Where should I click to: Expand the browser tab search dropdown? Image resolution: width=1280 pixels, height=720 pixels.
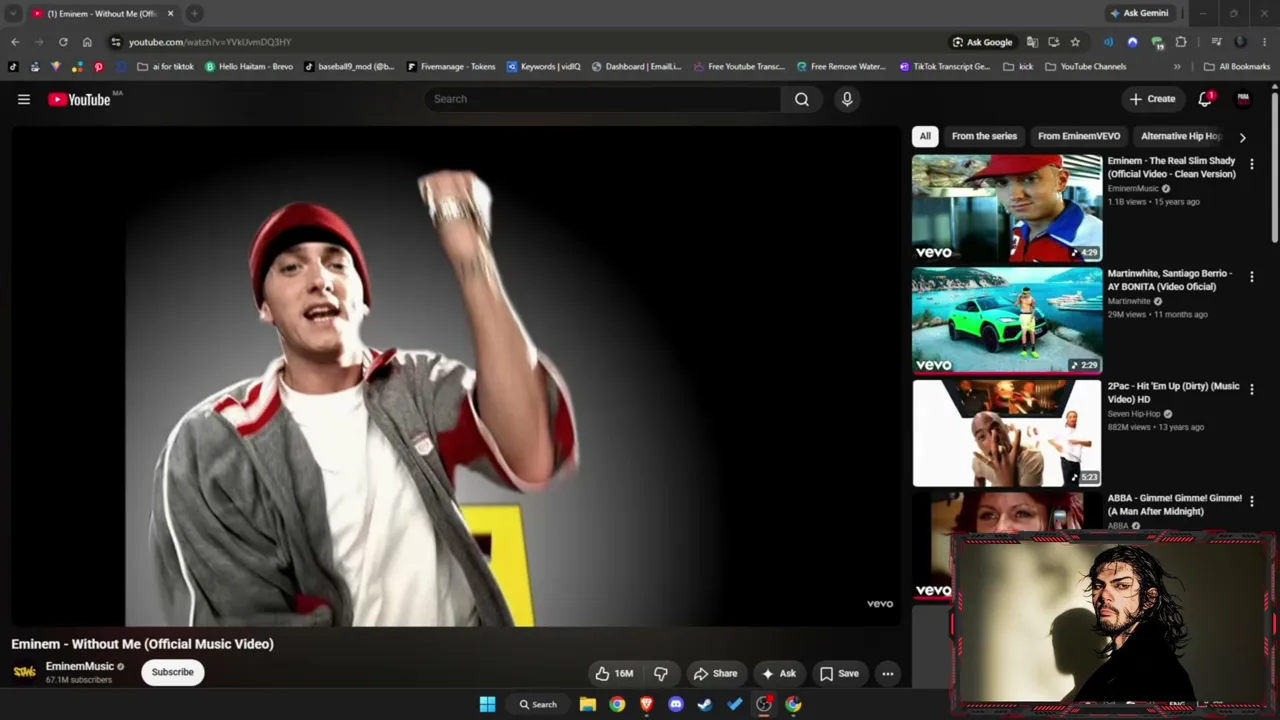tap(13, 13)
